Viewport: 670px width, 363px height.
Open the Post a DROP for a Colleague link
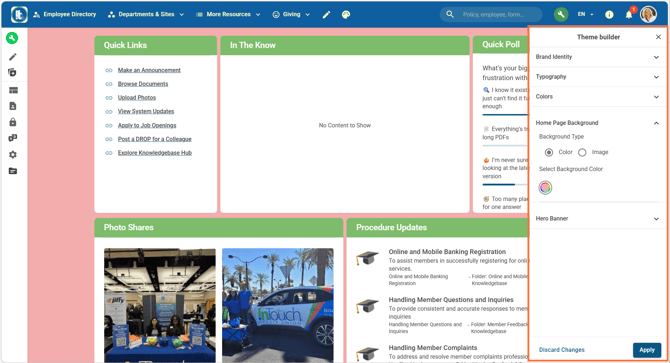[x=155, y=139]
